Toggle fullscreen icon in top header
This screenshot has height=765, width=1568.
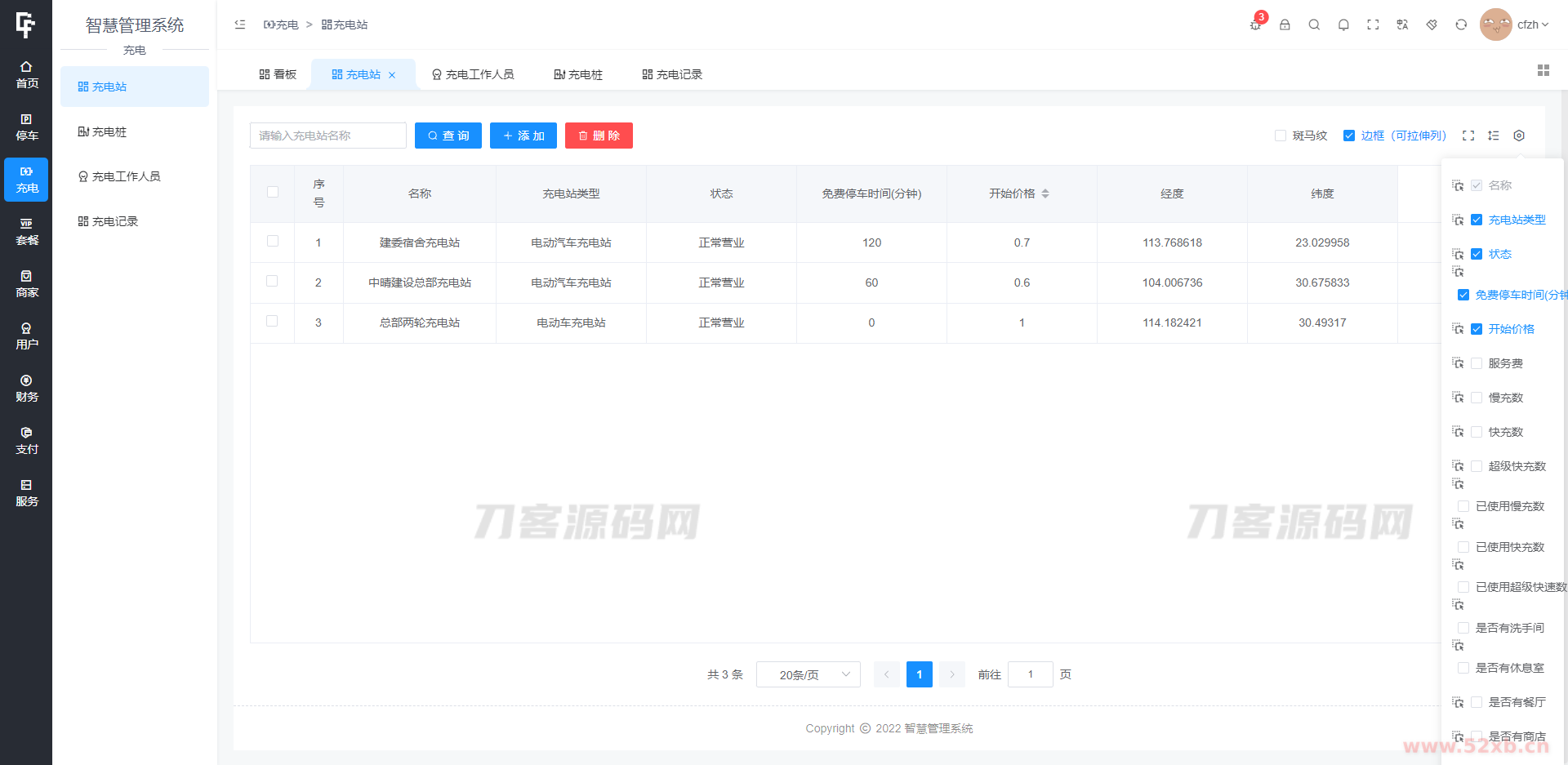click(x=1373, y=24)
